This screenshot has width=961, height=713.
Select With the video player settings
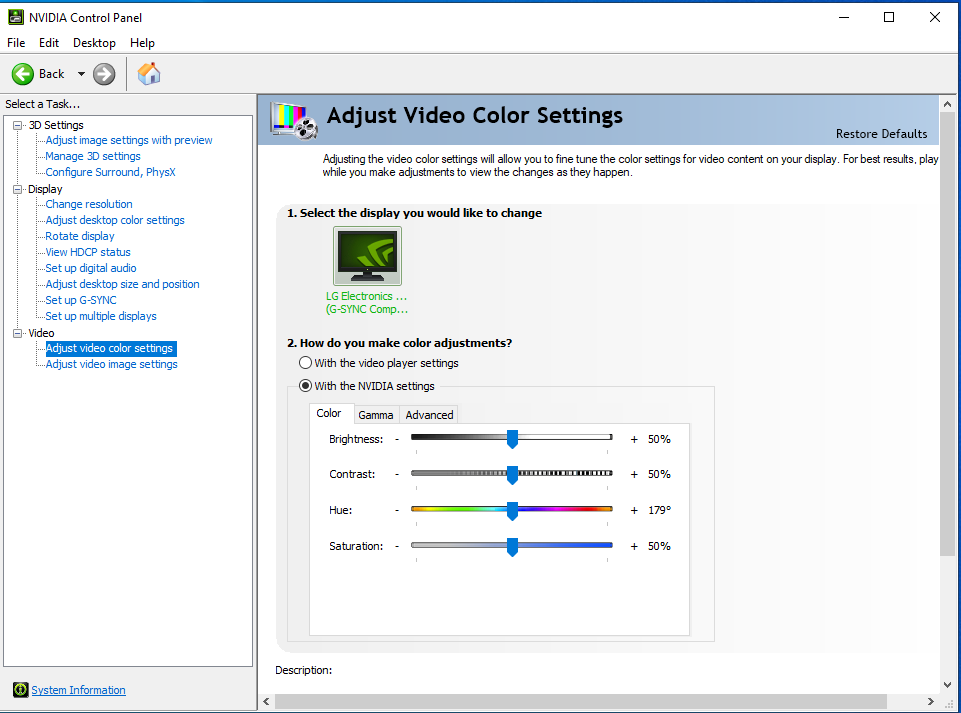(x=306, y=363)
